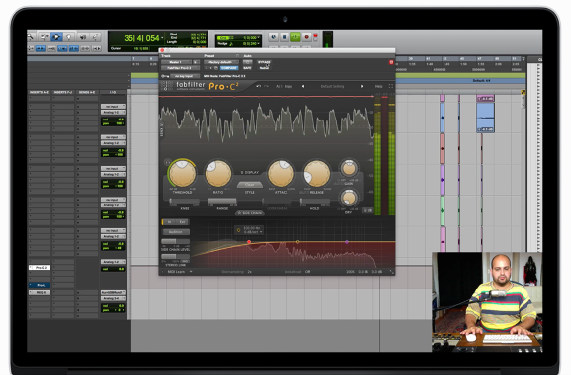This screenshot has height=375, width=571.
Task: Click the INSERTS A-E column header
Action: coord(39,92)
